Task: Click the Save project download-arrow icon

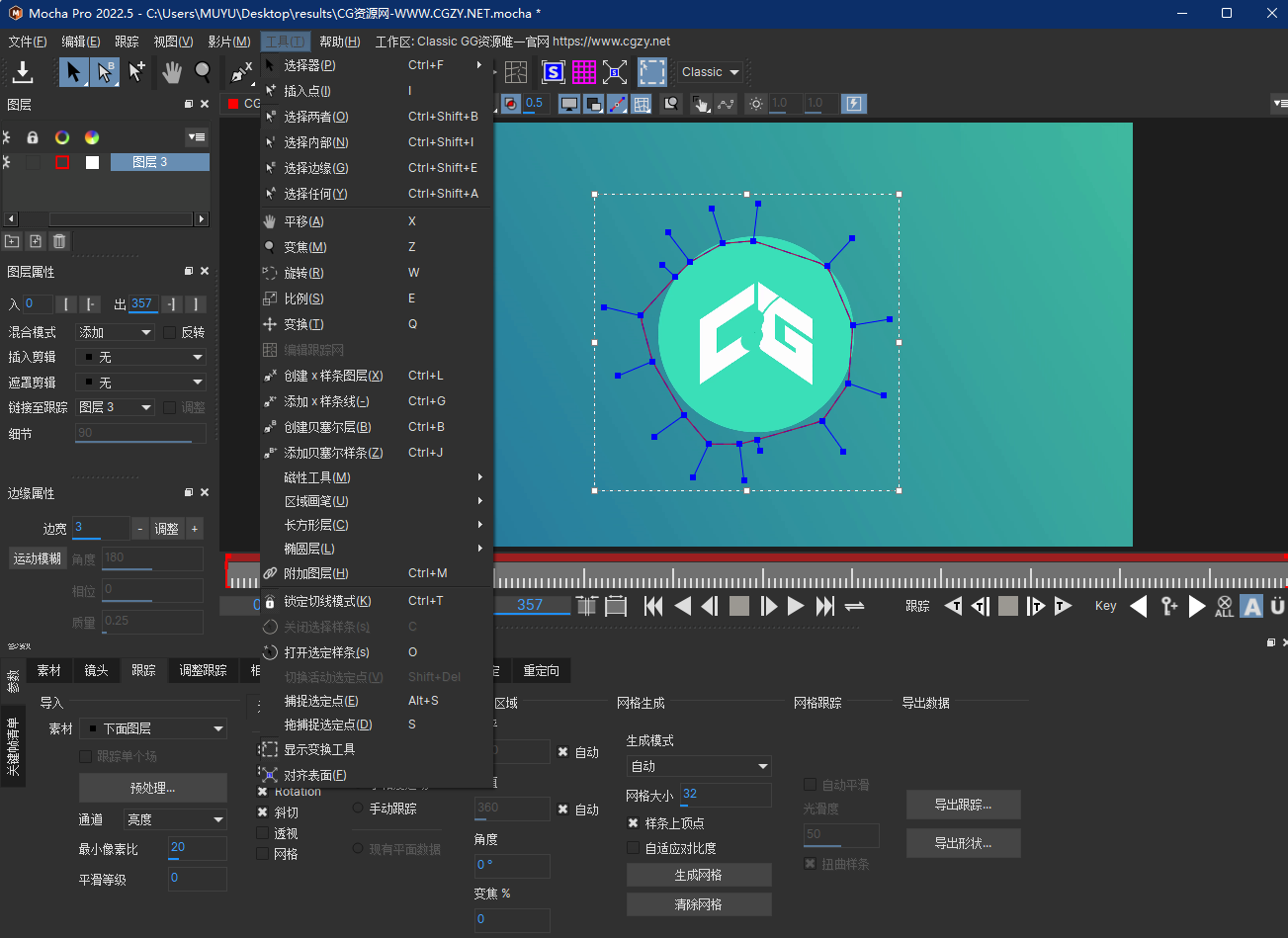Action: [22, 72]
